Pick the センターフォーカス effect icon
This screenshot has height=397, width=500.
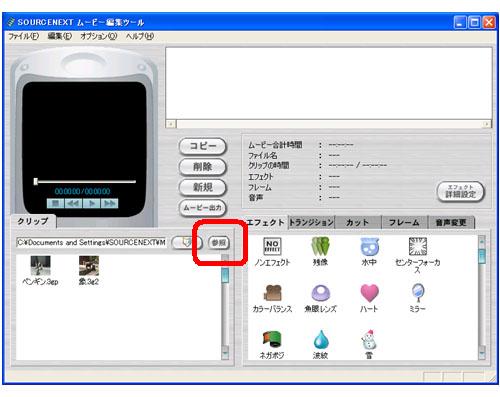click(x=417, y=246)
